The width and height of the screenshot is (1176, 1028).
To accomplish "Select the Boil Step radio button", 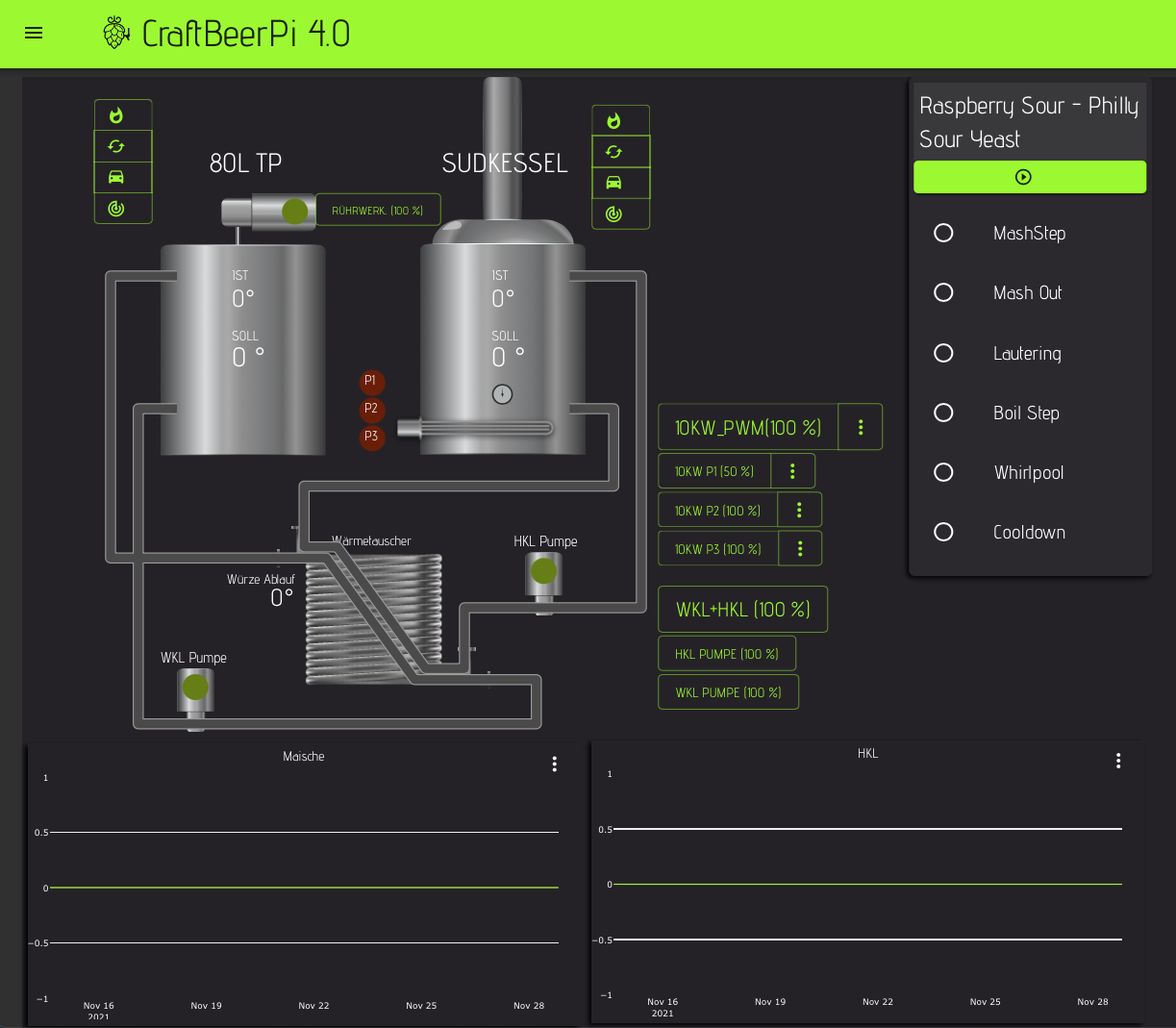I will point(943,413).
